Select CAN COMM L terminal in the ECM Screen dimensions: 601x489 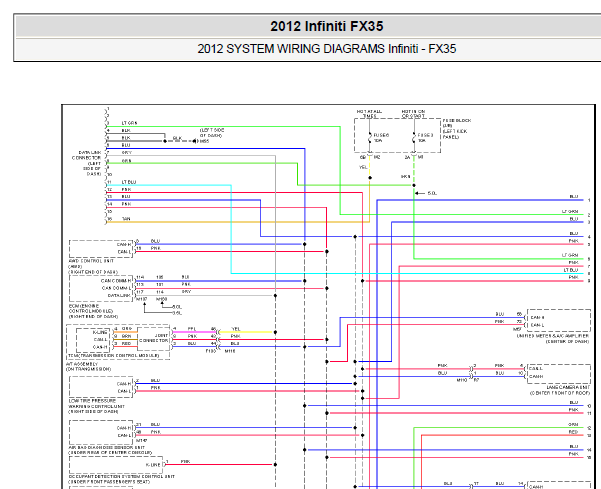[117, 288]
